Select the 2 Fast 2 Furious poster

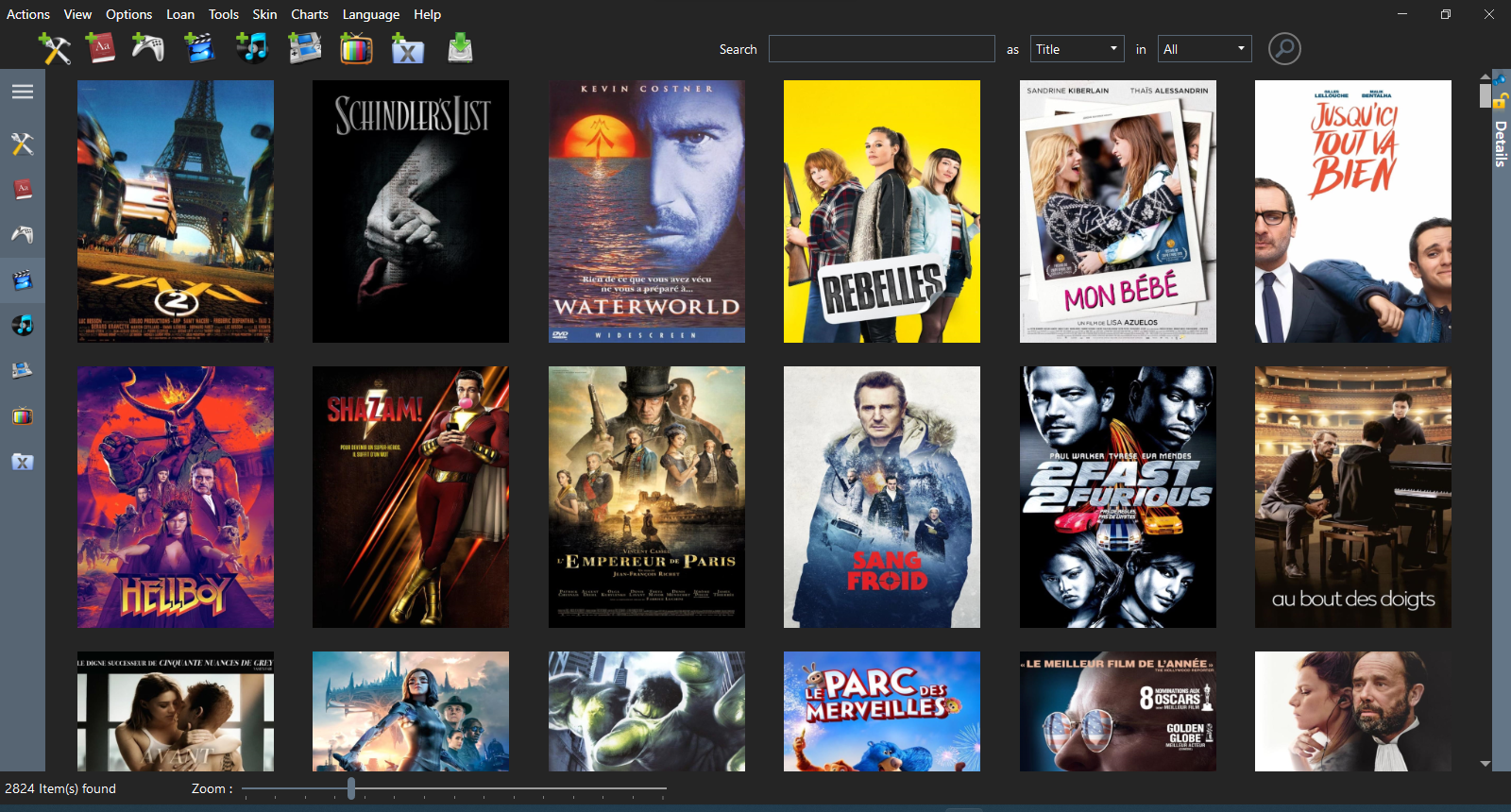1118,498
